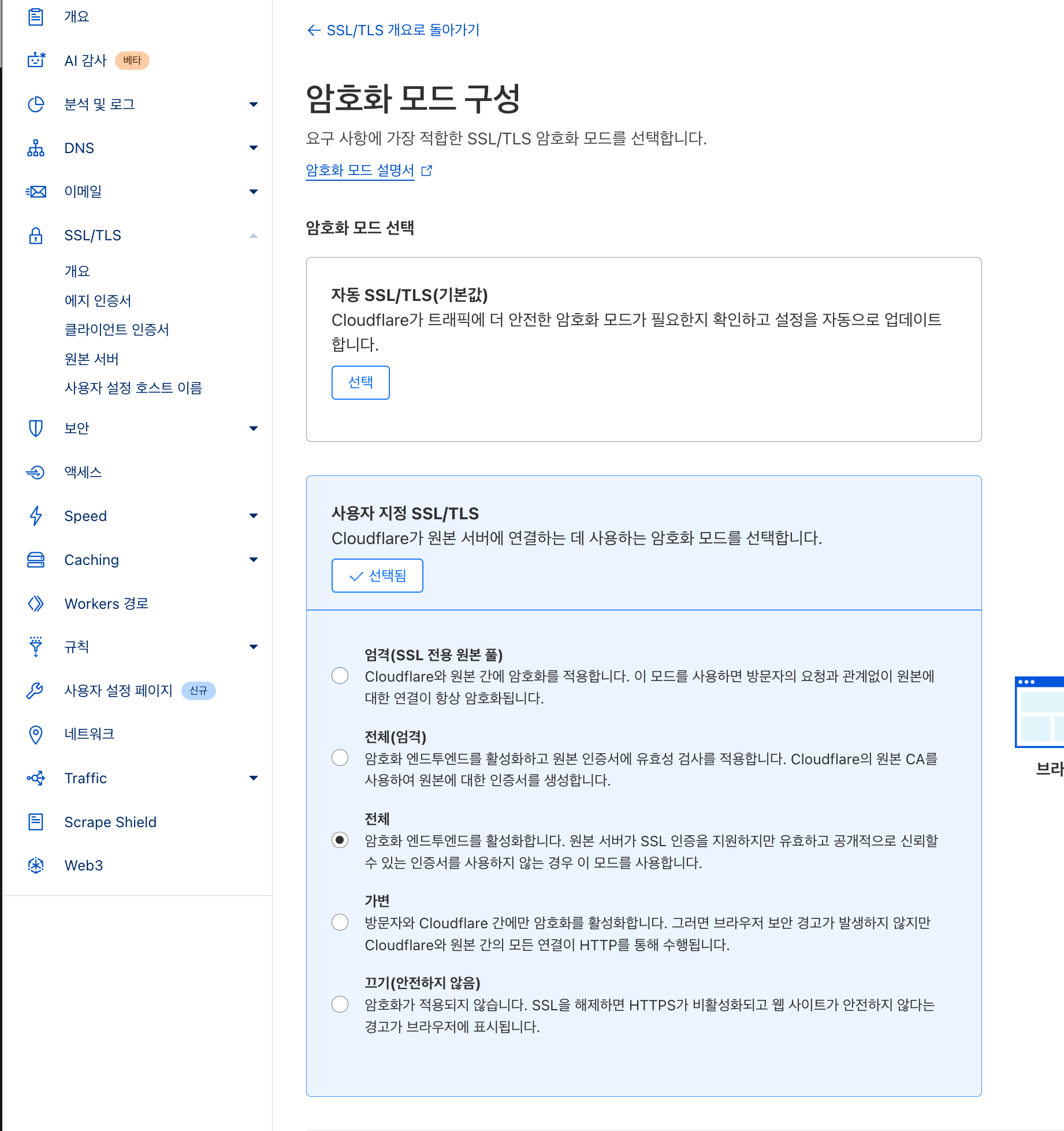Click the 암호화 모드 선택 section heading
Viewport: 1064px width, 1131px height.
click(360, 228)
